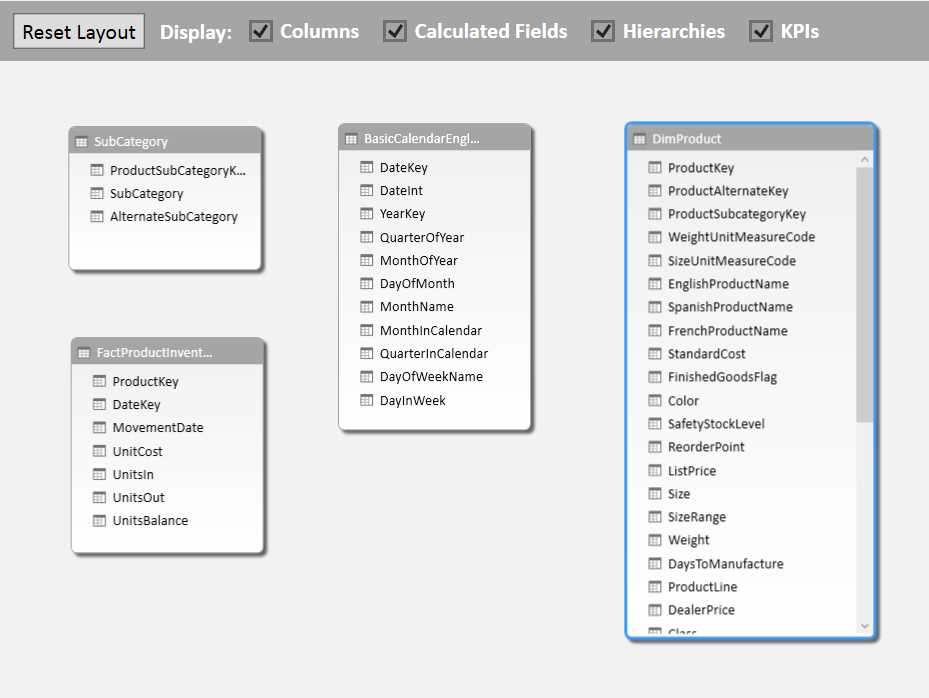929x698 pixels.
Task: Click the table icon in FactProductInvent header
Action: [84, 353]
